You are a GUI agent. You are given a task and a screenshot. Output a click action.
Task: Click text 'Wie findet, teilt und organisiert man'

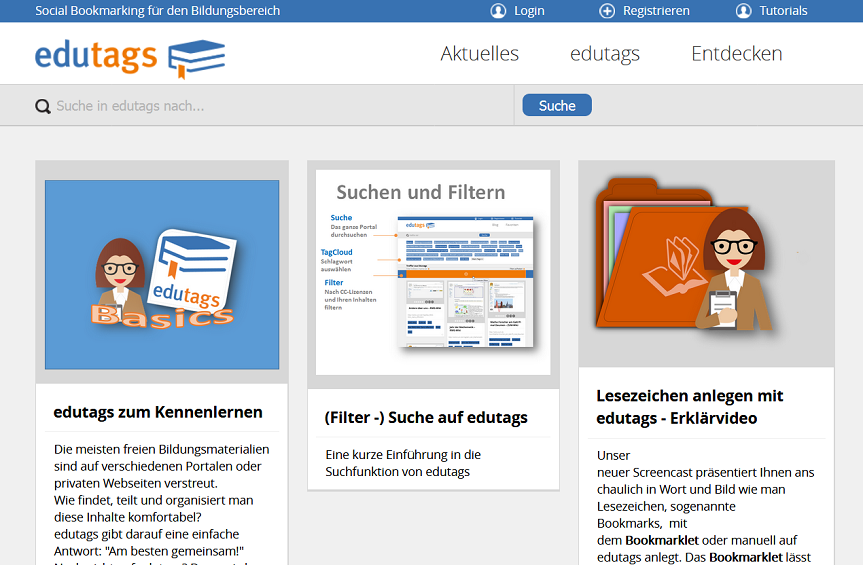[x=154, y=500]
